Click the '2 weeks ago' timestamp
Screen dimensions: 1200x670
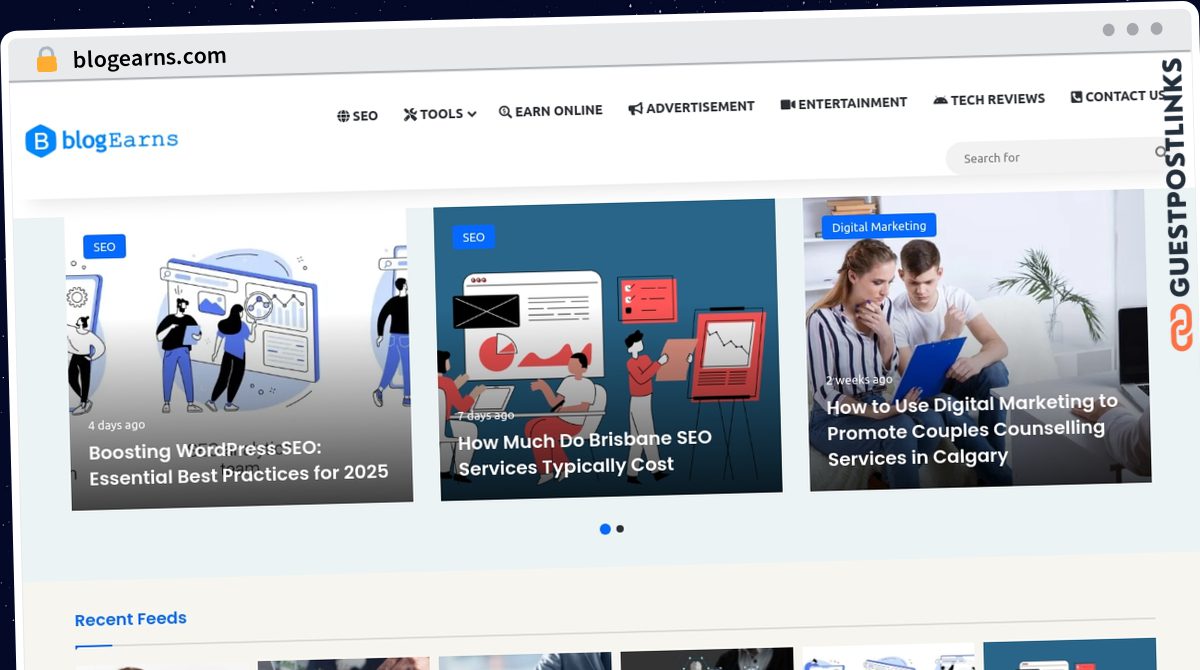click(859, 380)
